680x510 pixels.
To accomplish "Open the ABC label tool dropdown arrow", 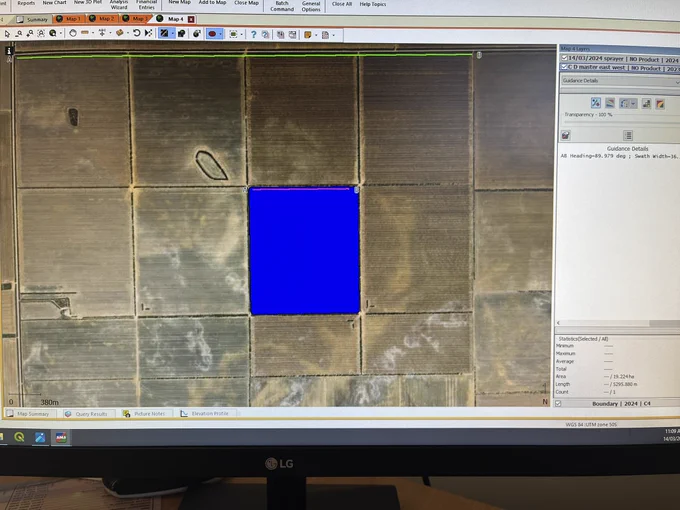I will (110, 33).
